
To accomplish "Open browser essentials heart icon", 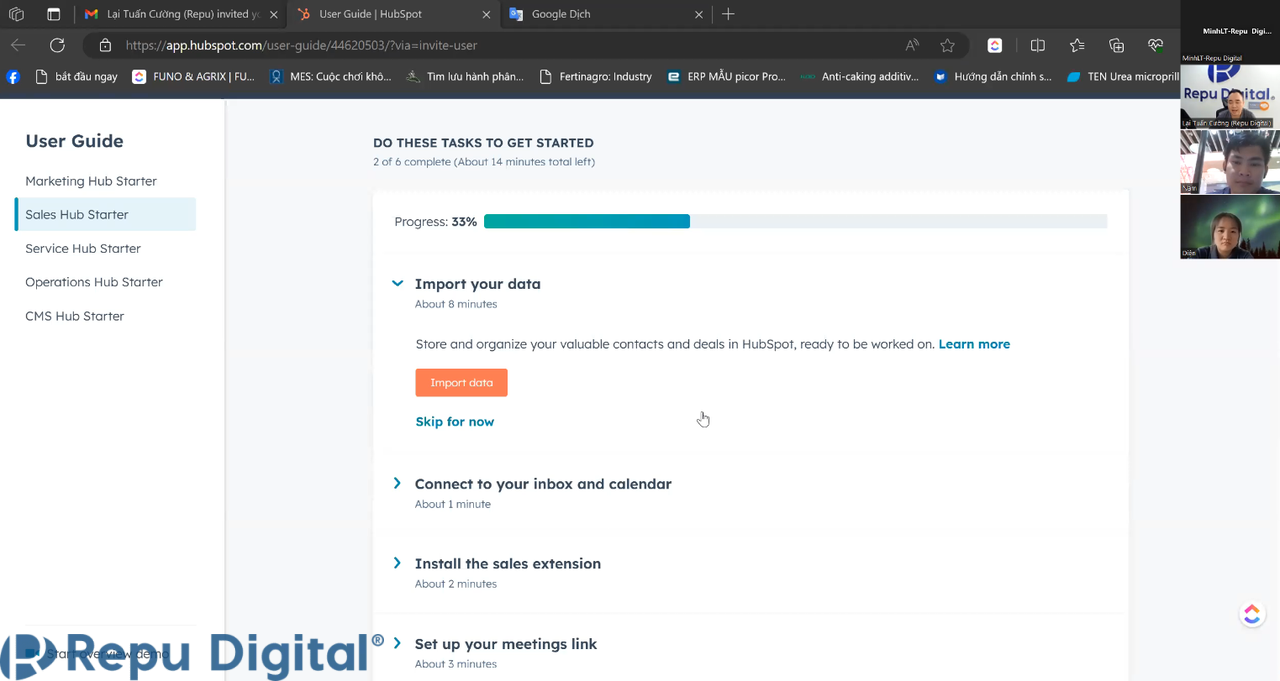I will click(x=1156, y=45).
